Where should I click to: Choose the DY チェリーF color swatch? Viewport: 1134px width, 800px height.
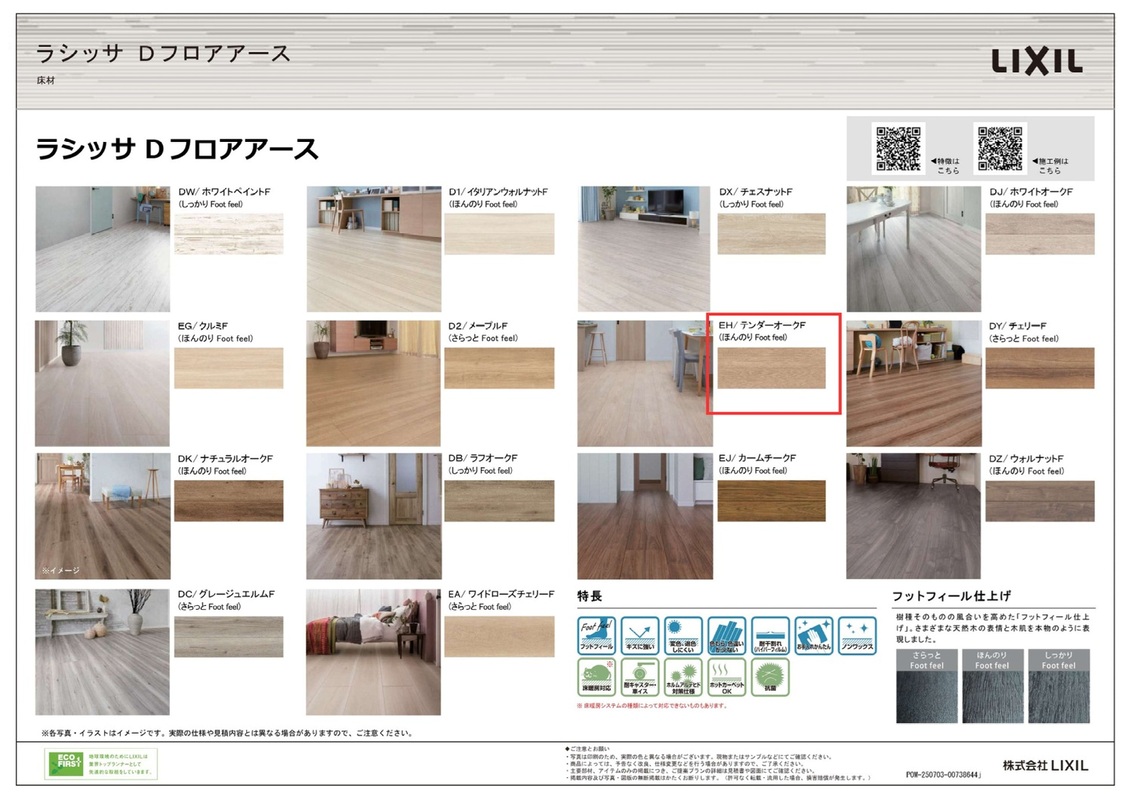coord(1039,368)
